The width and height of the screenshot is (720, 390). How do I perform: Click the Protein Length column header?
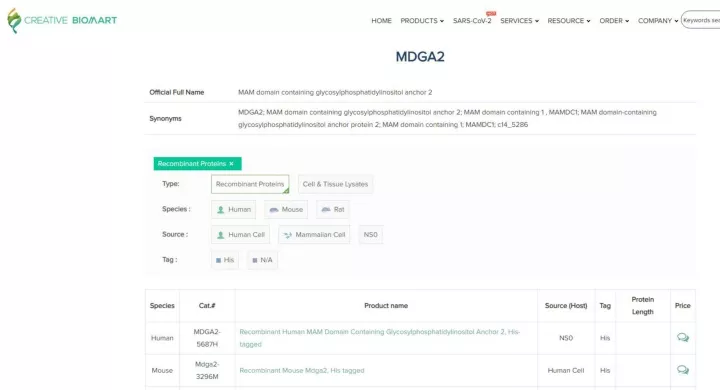point(642,305)
